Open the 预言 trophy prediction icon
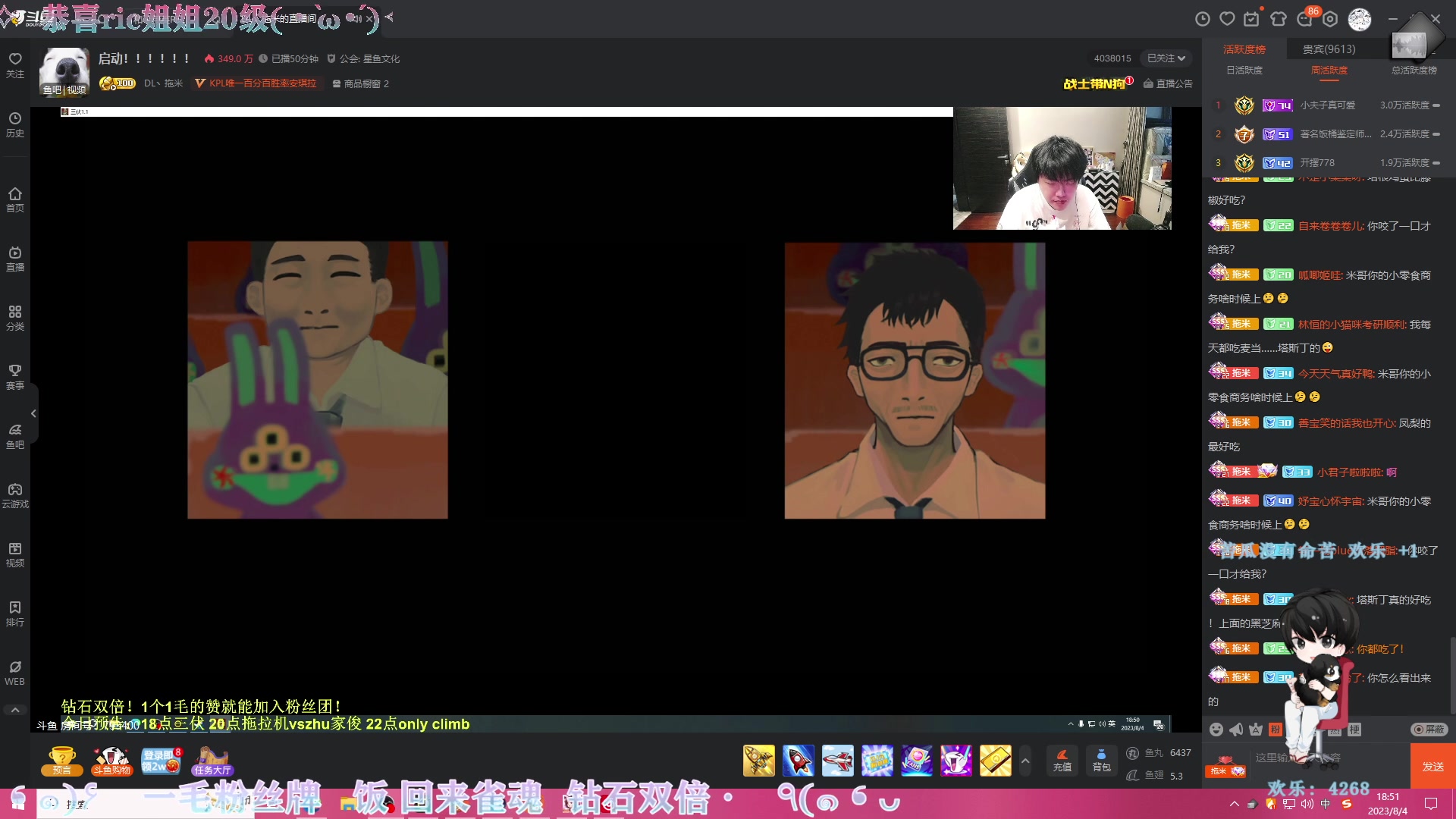The image size is (1456, 819). click(x=61, y=761)
